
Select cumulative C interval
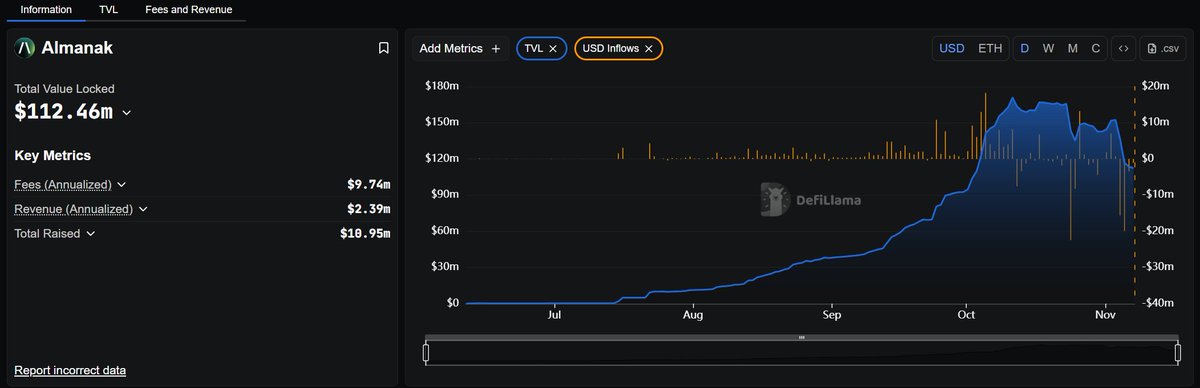click(1096, 48)
